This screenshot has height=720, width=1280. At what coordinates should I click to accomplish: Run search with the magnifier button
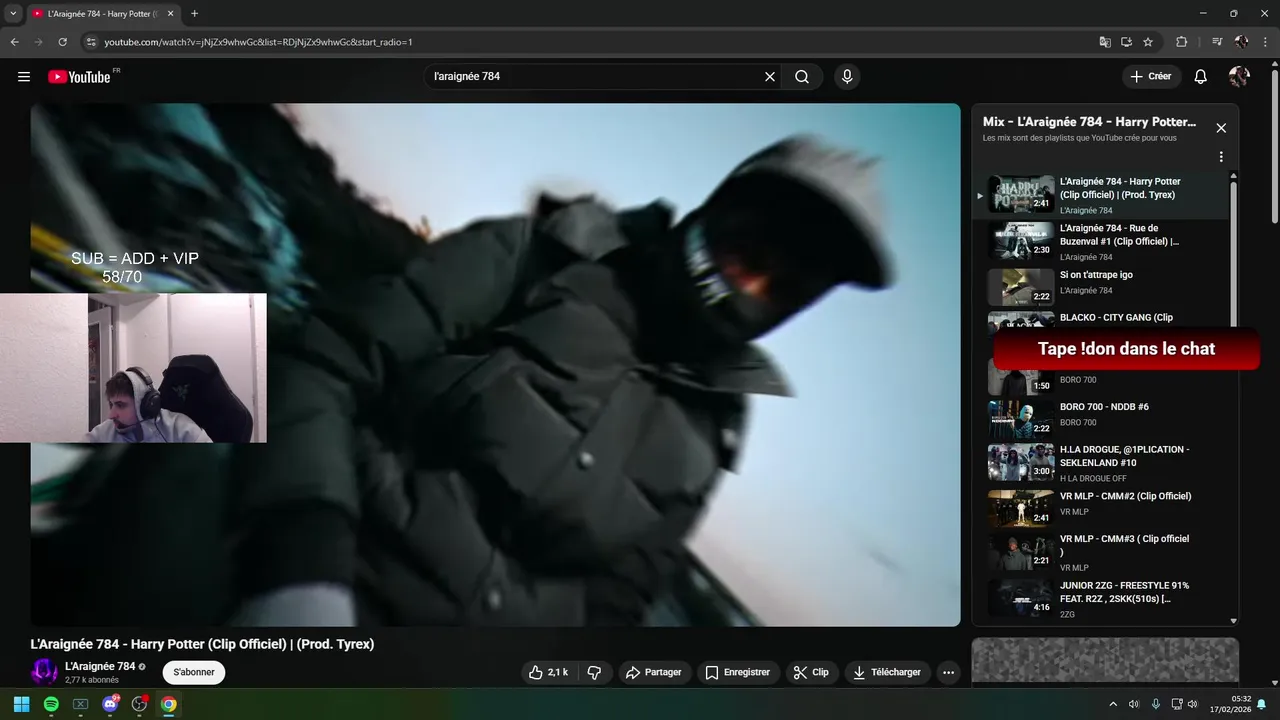pos(802,77)
